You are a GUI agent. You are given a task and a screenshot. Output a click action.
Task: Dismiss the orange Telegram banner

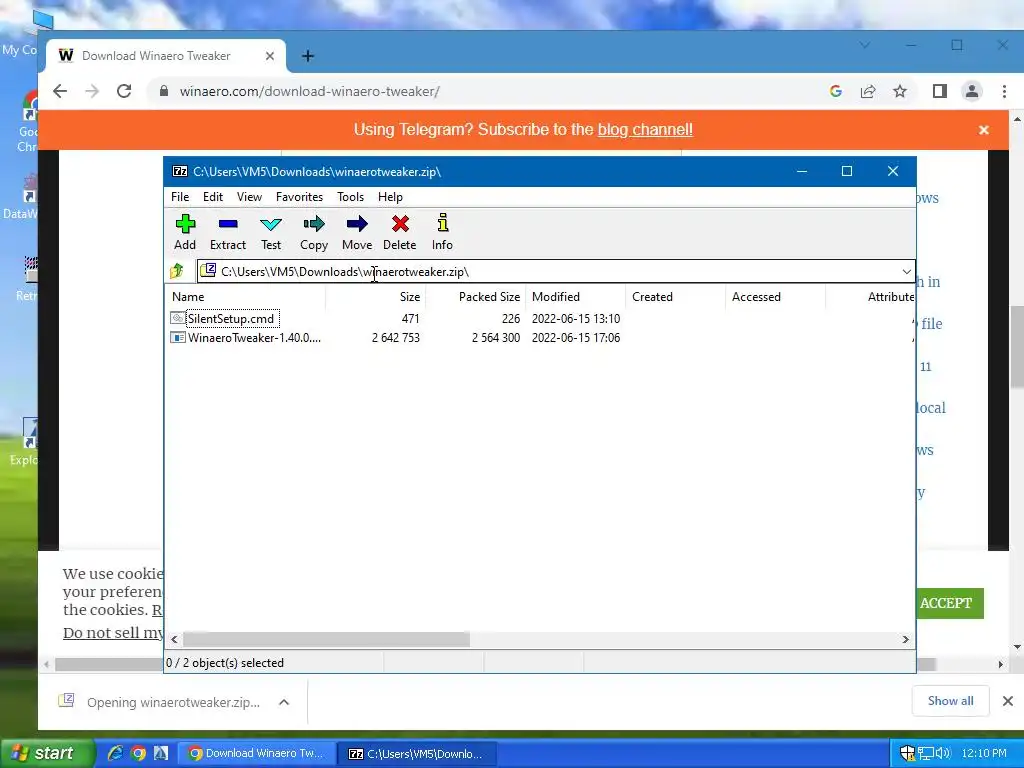(x=984, y=130)
